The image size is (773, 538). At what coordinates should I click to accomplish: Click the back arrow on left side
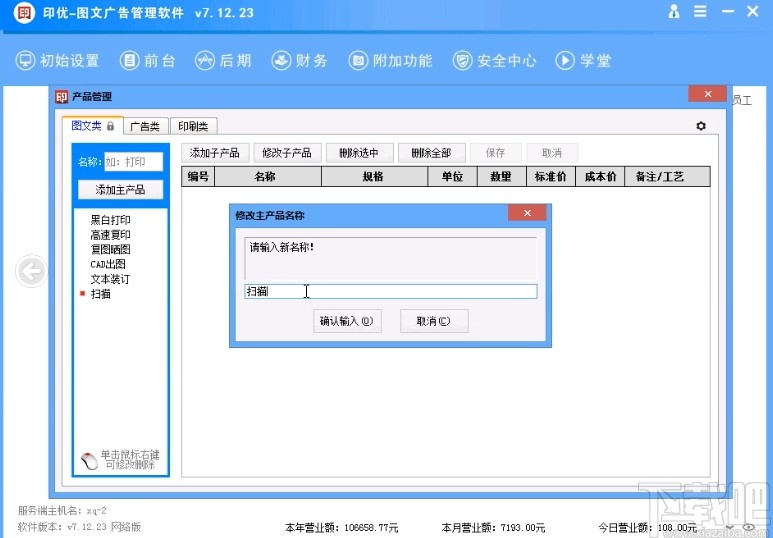tap(32, 271)
